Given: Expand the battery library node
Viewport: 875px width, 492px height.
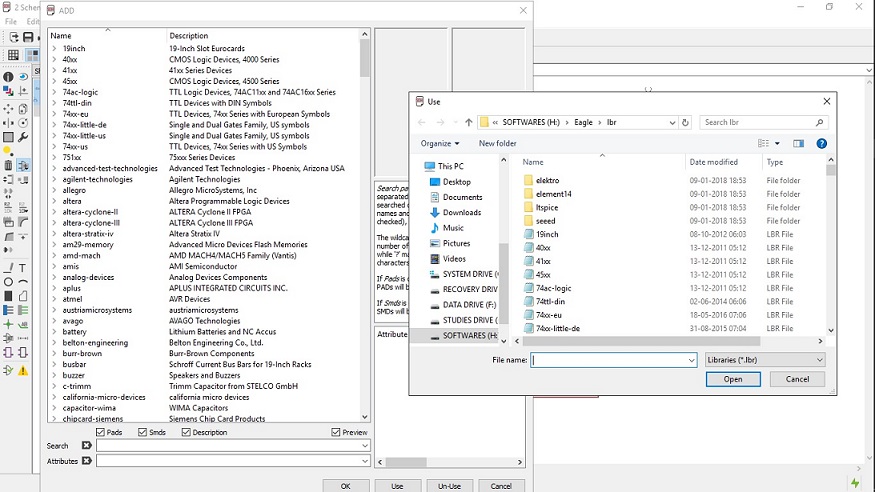Looking at the screenshot, I should 54,331.
